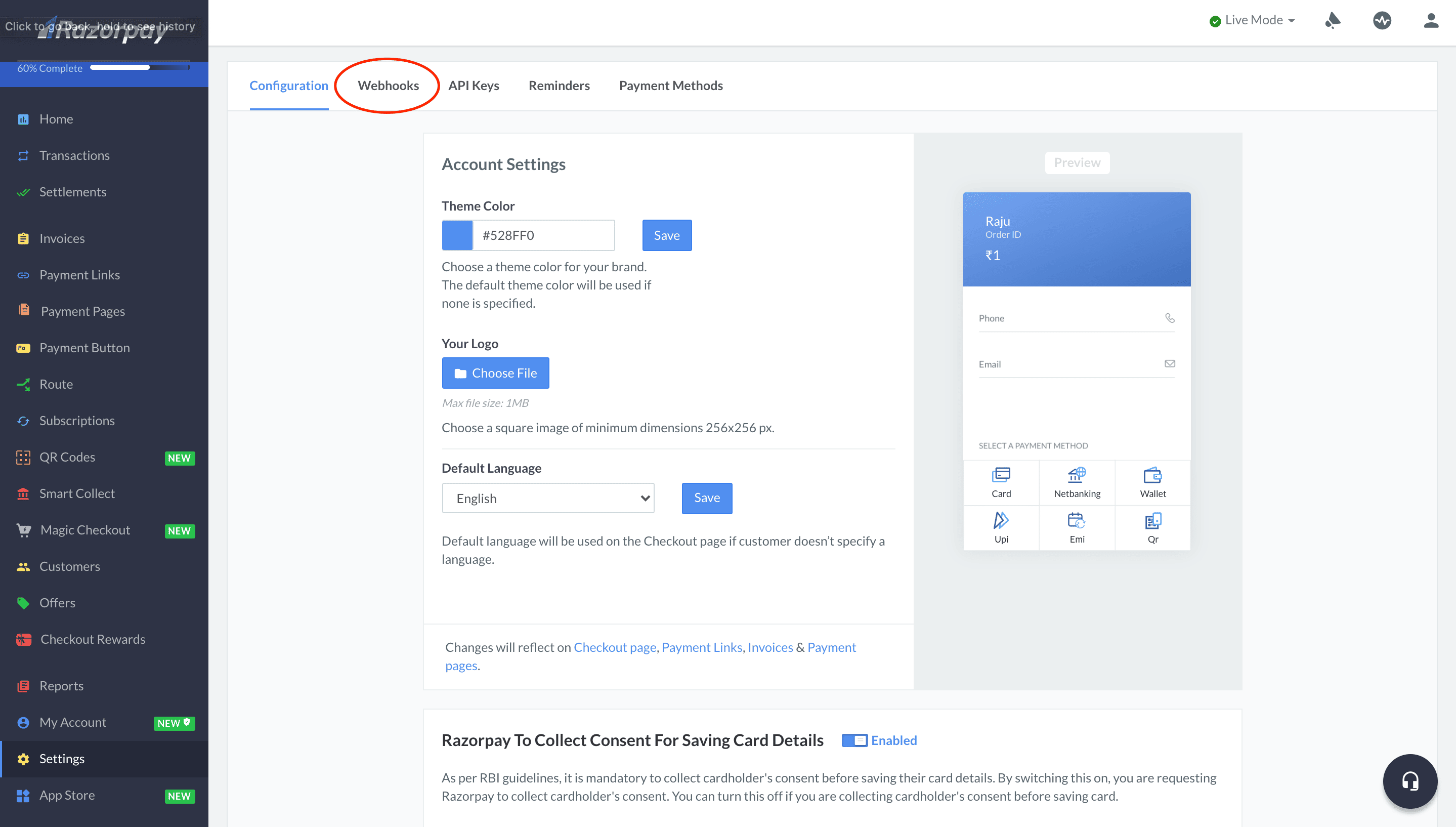Click the Email field in preview
This screenshot has width=1456, height=827.
(x=1076, y=363)
